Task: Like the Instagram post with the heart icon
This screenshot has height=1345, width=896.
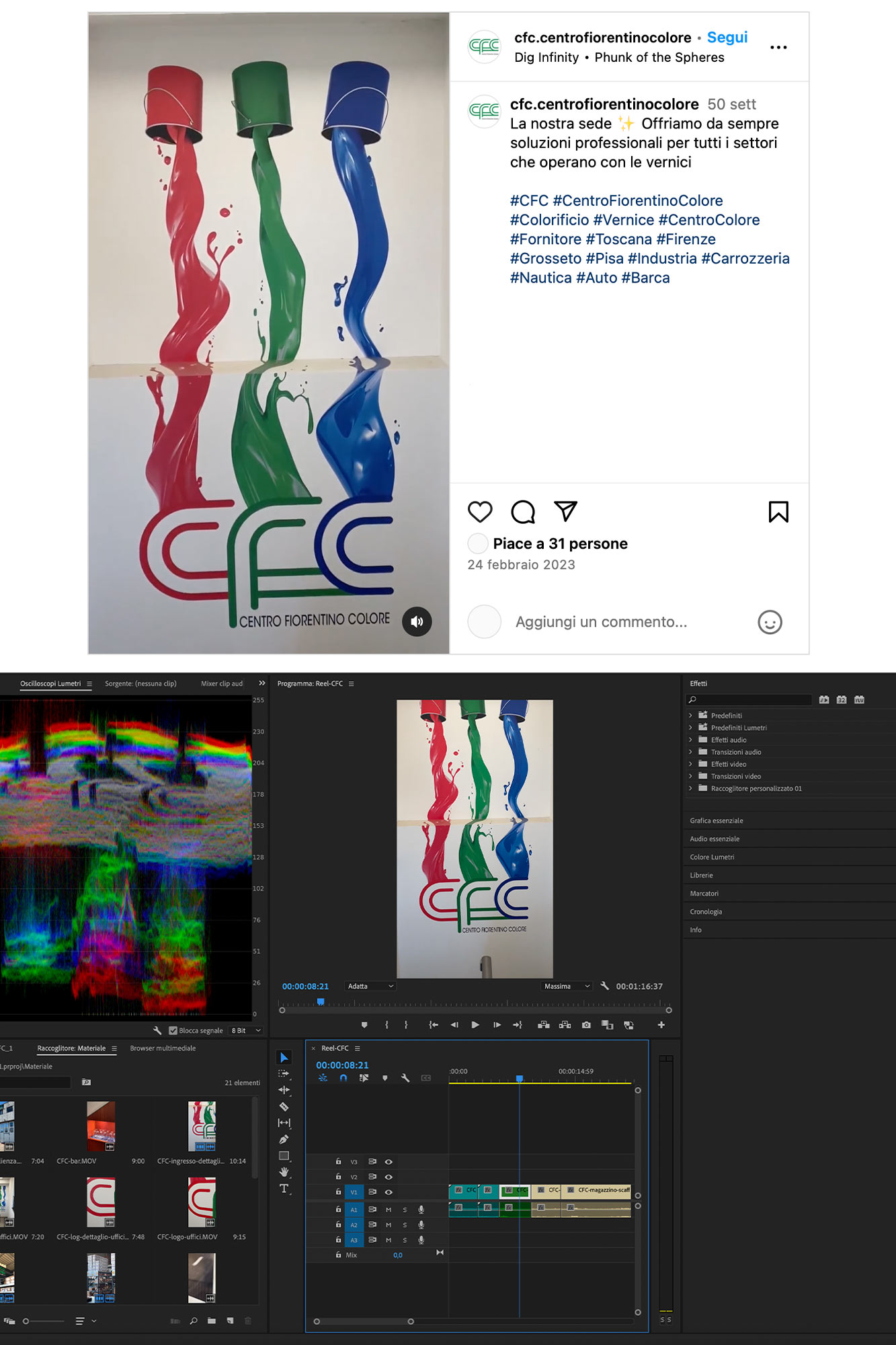Action: (480, 512)
